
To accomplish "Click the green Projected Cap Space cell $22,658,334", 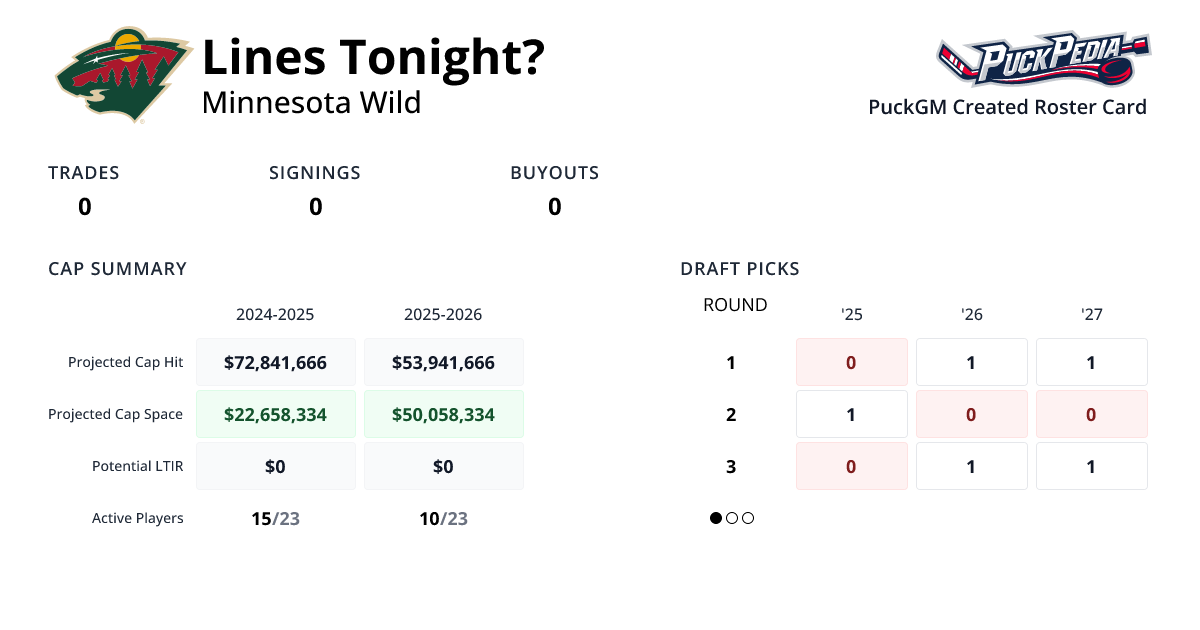I will [x=276, y=413].
